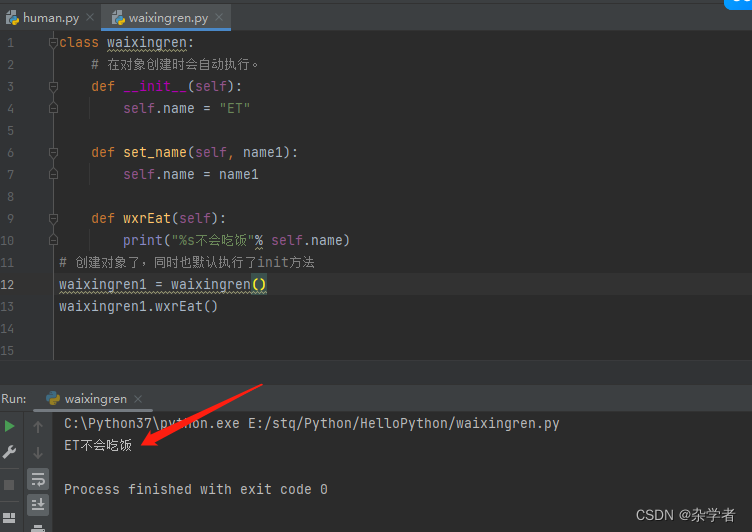Open run configuration wrench icon
The width and height of the screenshot is (752, 532).
9,452
